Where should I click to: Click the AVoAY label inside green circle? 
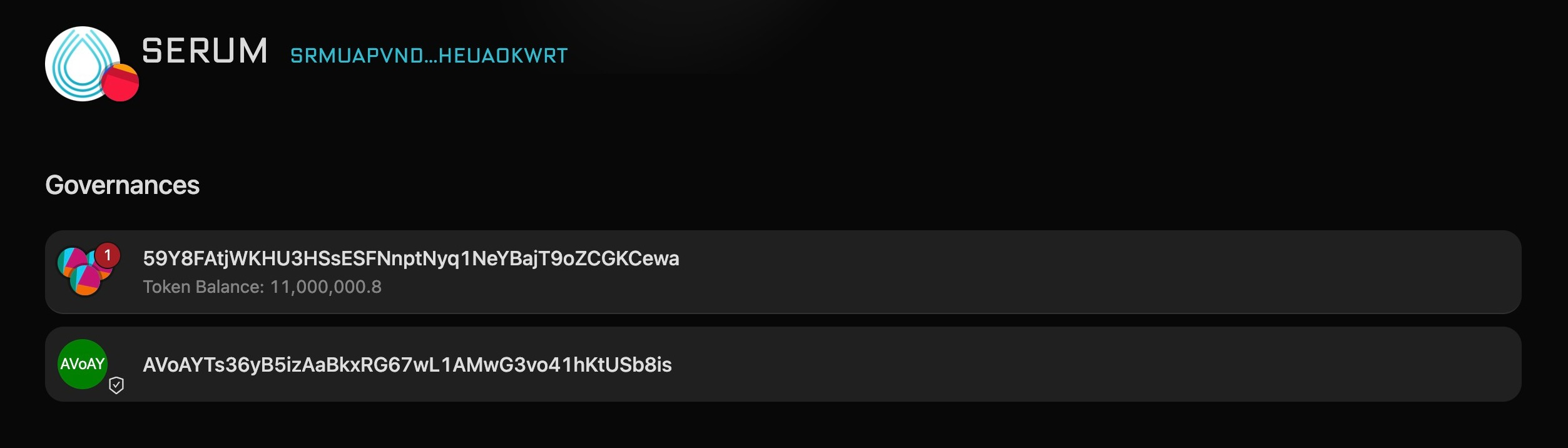[x=83, y=364]
